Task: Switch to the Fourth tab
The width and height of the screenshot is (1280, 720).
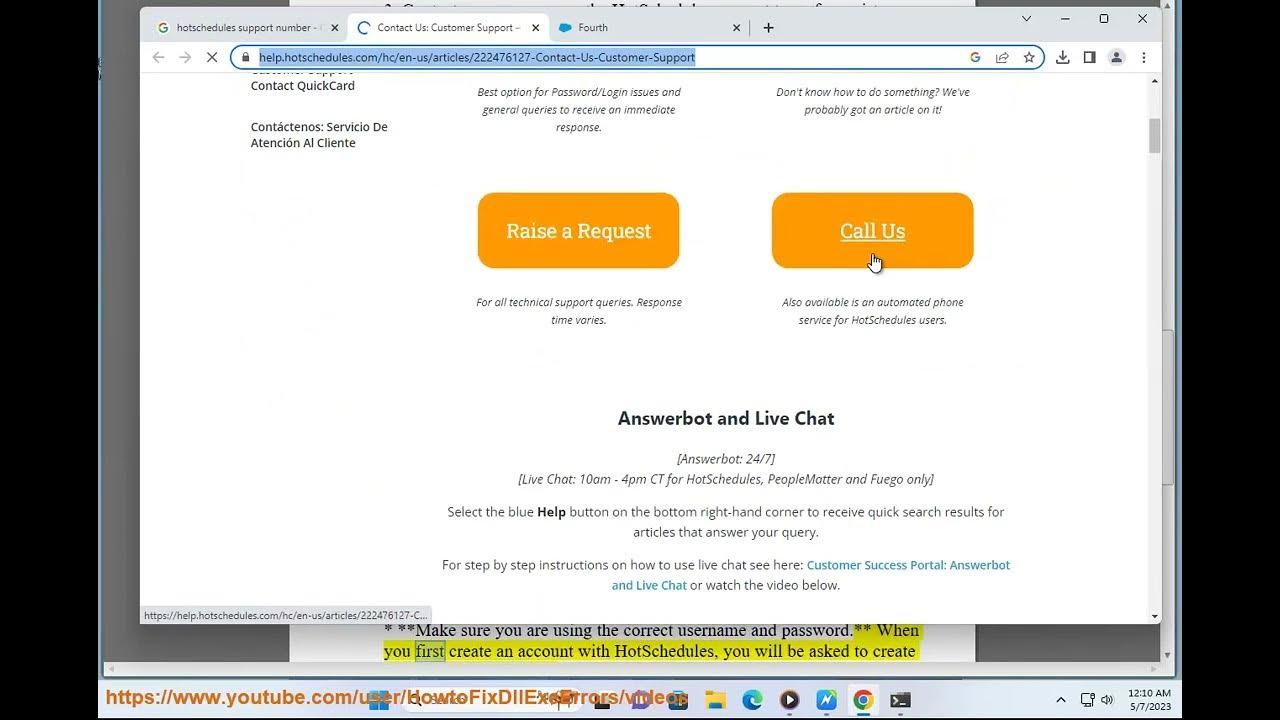Action: click(650, 28)
